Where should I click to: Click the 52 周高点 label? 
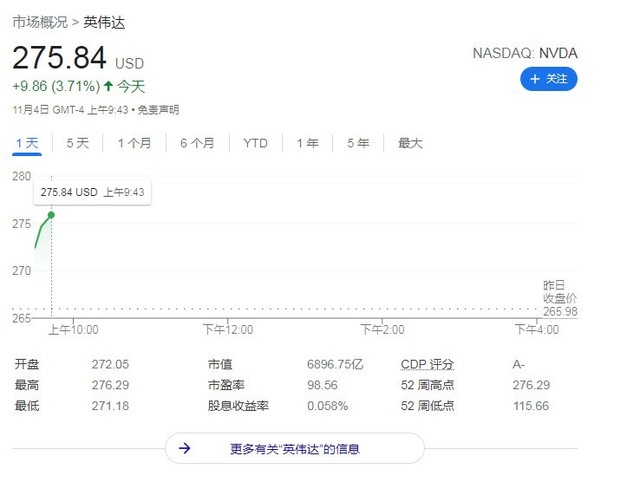point(427,385)
